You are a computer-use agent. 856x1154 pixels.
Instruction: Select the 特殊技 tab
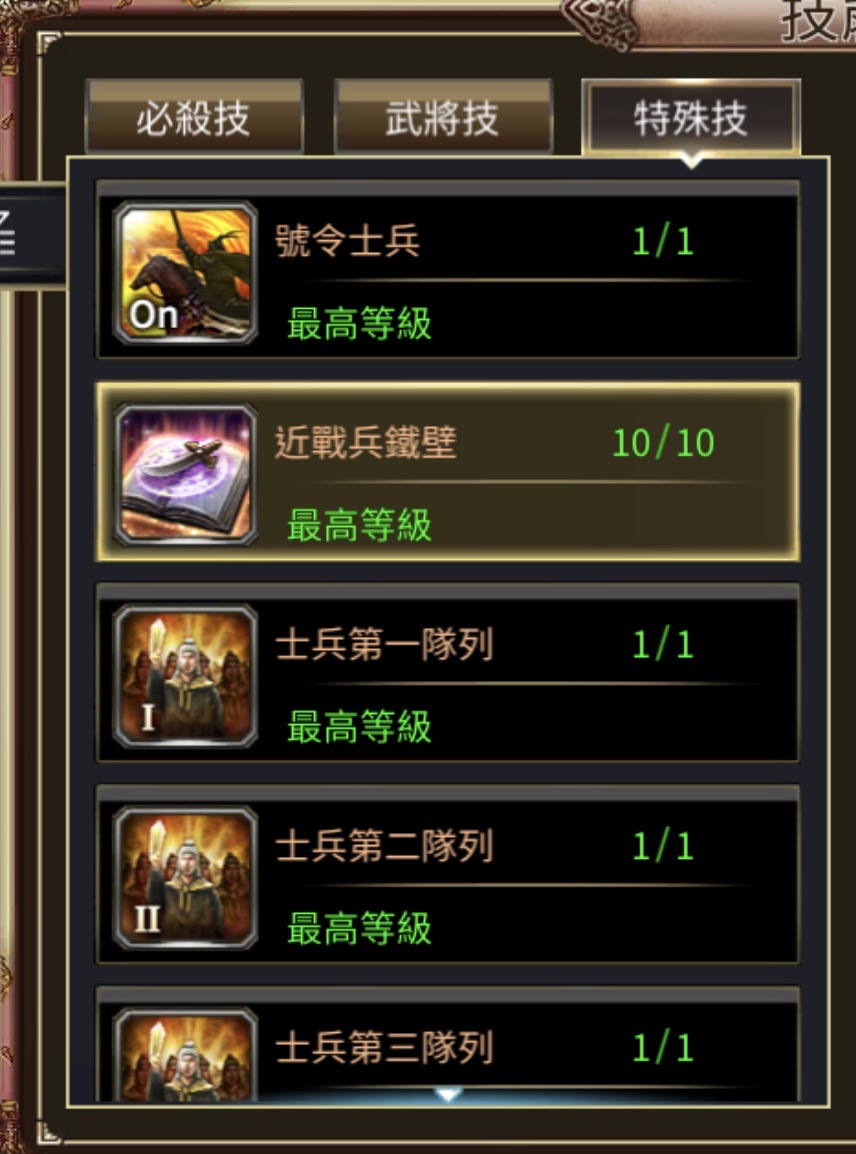click(x=690, y=117)
